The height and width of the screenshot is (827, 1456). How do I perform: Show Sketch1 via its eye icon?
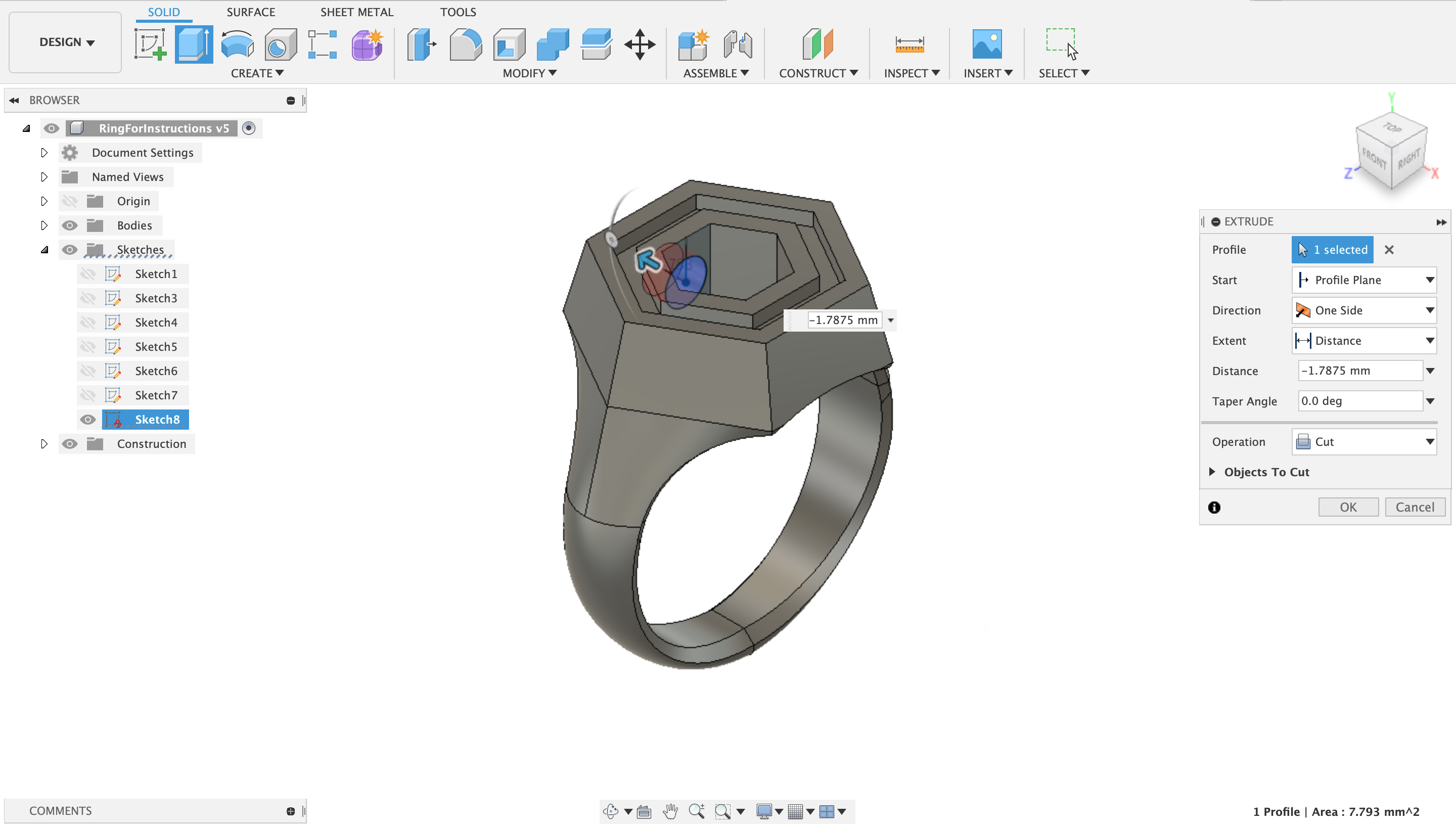point(87,274)
